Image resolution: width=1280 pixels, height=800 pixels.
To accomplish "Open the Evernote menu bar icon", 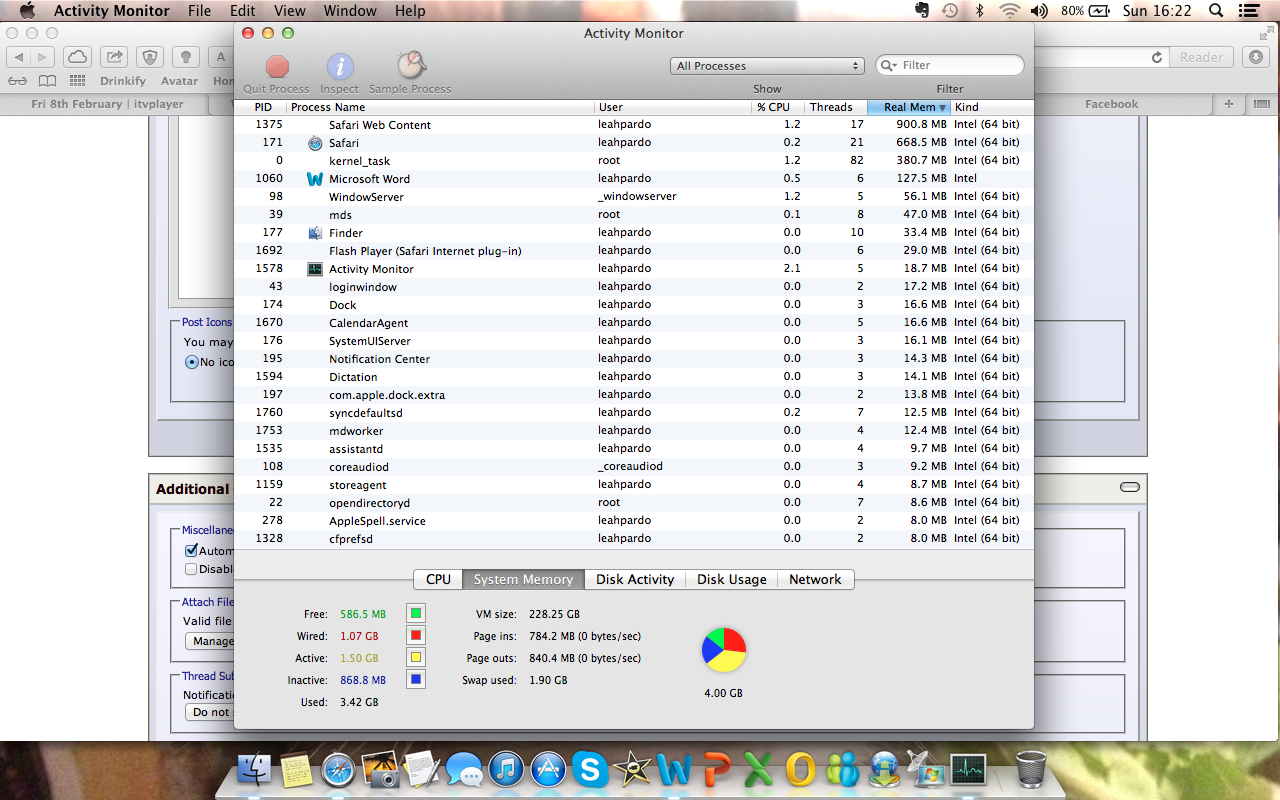I will (922, 11).
